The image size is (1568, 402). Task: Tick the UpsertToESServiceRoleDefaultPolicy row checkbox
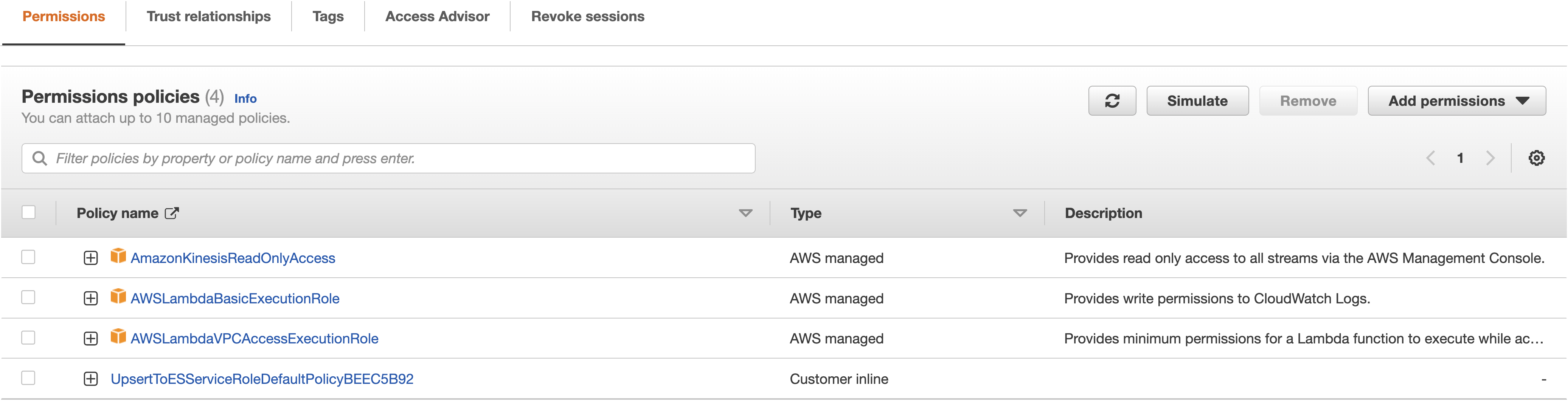[29, 378]
